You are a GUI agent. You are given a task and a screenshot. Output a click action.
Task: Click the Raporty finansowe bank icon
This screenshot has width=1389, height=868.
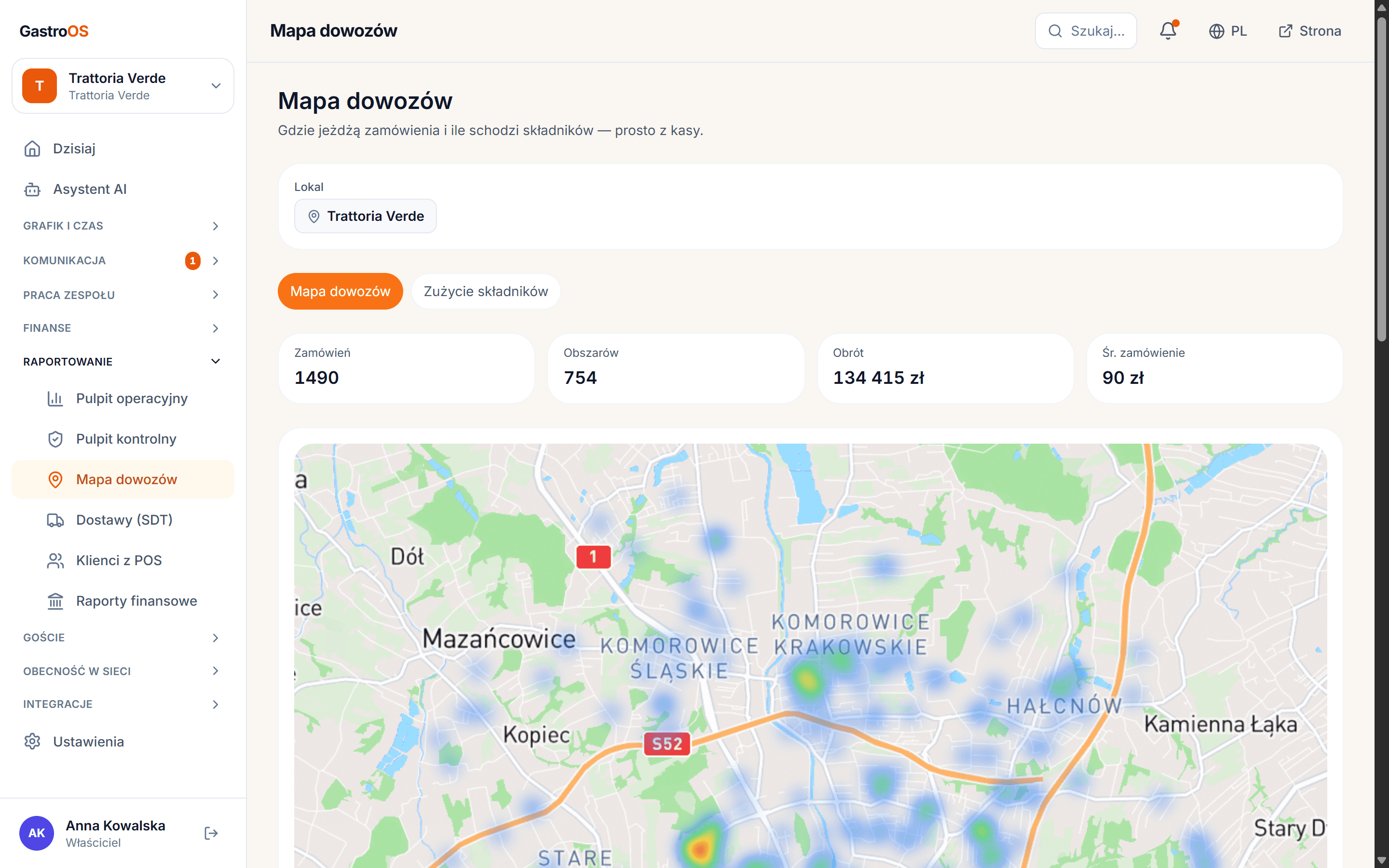[55, 601]
